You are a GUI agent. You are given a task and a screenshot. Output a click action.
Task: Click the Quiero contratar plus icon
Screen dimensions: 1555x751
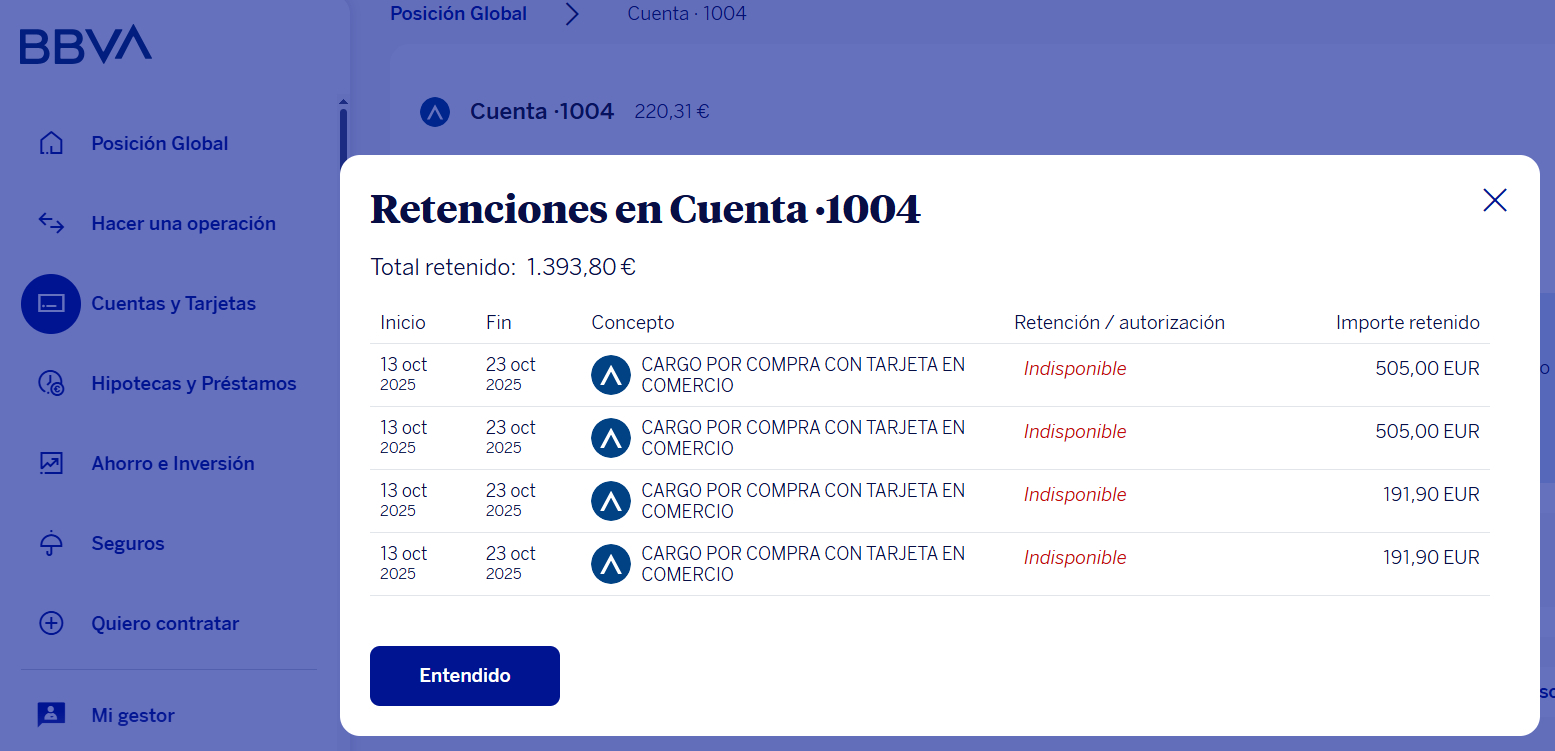click(51, 623)
